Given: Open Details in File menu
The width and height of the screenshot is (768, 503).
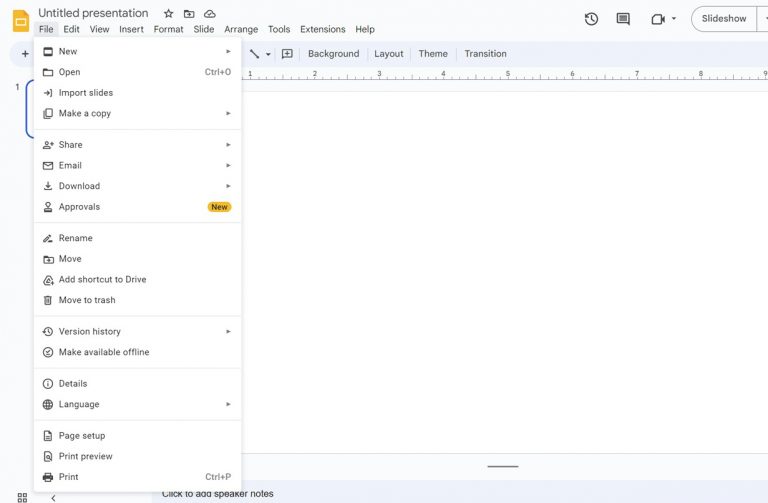Looking at the screenshot, I should [138, 383].
